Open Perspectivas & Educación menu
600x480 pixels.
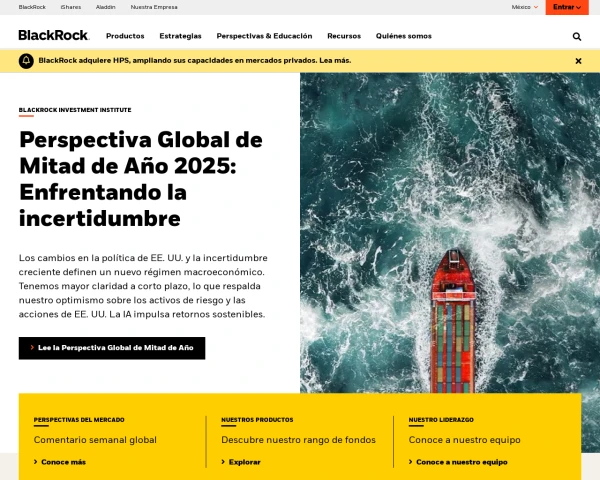click(264, 36)
